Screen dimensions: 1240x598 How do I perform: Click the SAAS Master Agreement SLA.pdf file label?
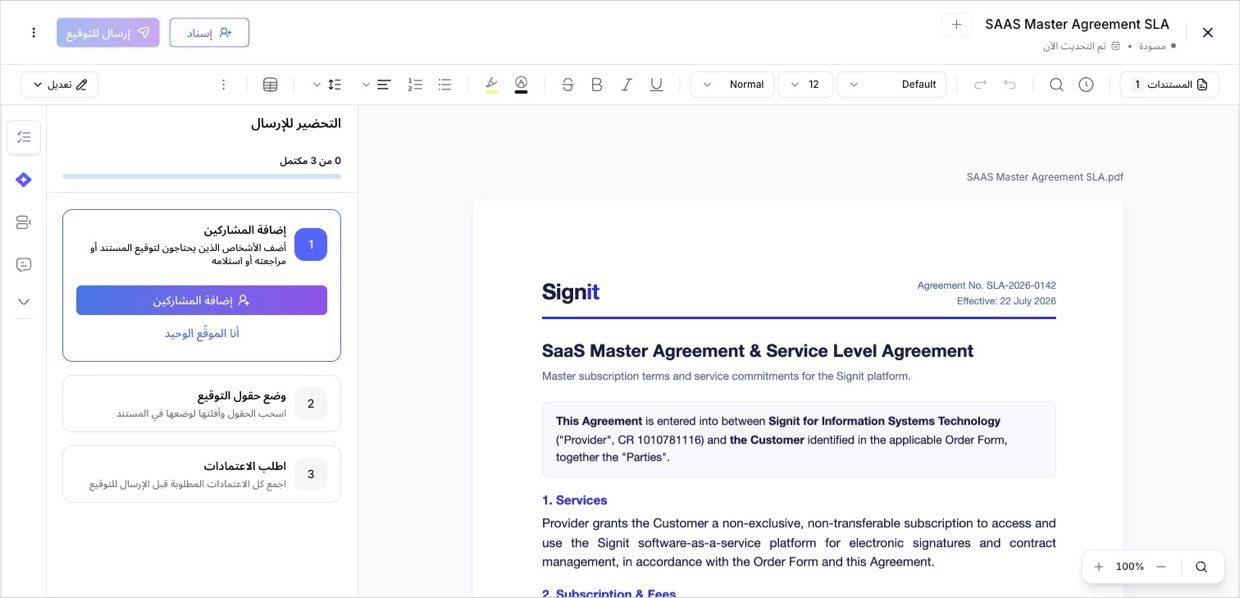click(1045, 177)
